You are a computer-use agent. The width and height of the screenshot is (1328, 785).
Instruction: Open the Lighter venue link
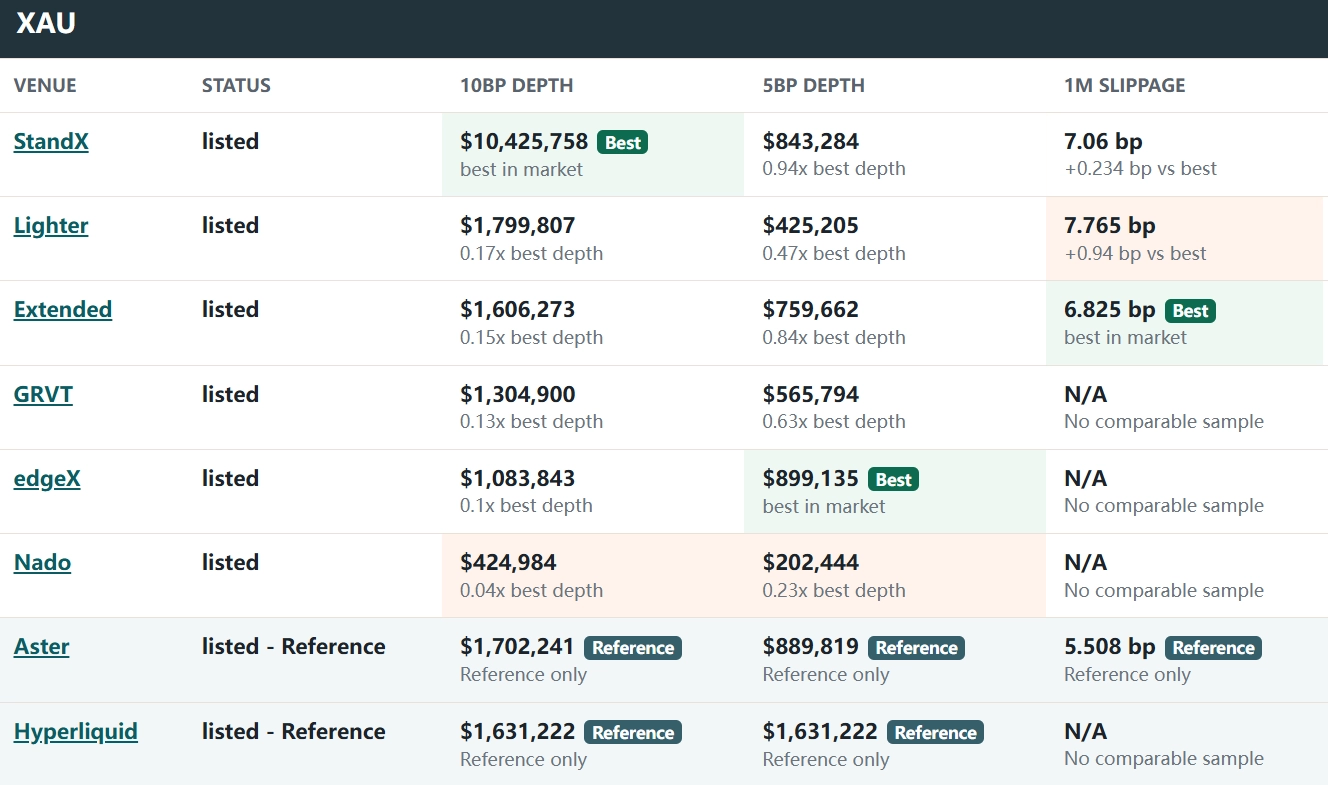(x=51, y=226)
